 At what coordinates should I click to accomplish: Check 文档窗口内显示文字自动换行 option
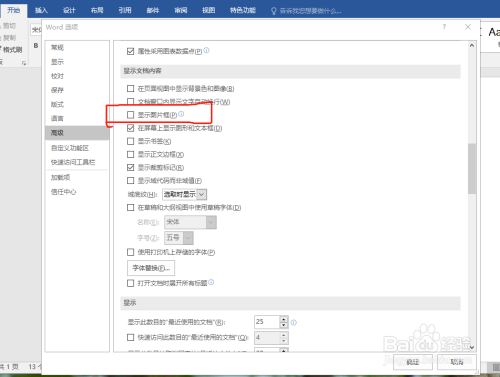tap(130, 102)
